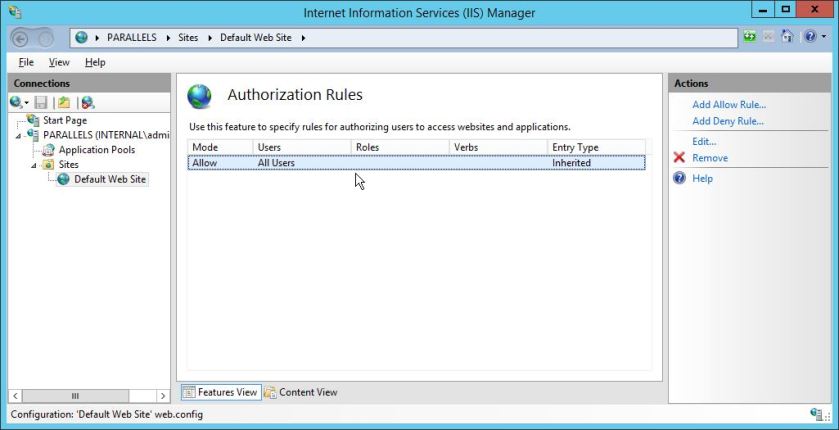Collapse the Sites tree node
Screen dimensions: 839x430
click(x=34, y=165)
